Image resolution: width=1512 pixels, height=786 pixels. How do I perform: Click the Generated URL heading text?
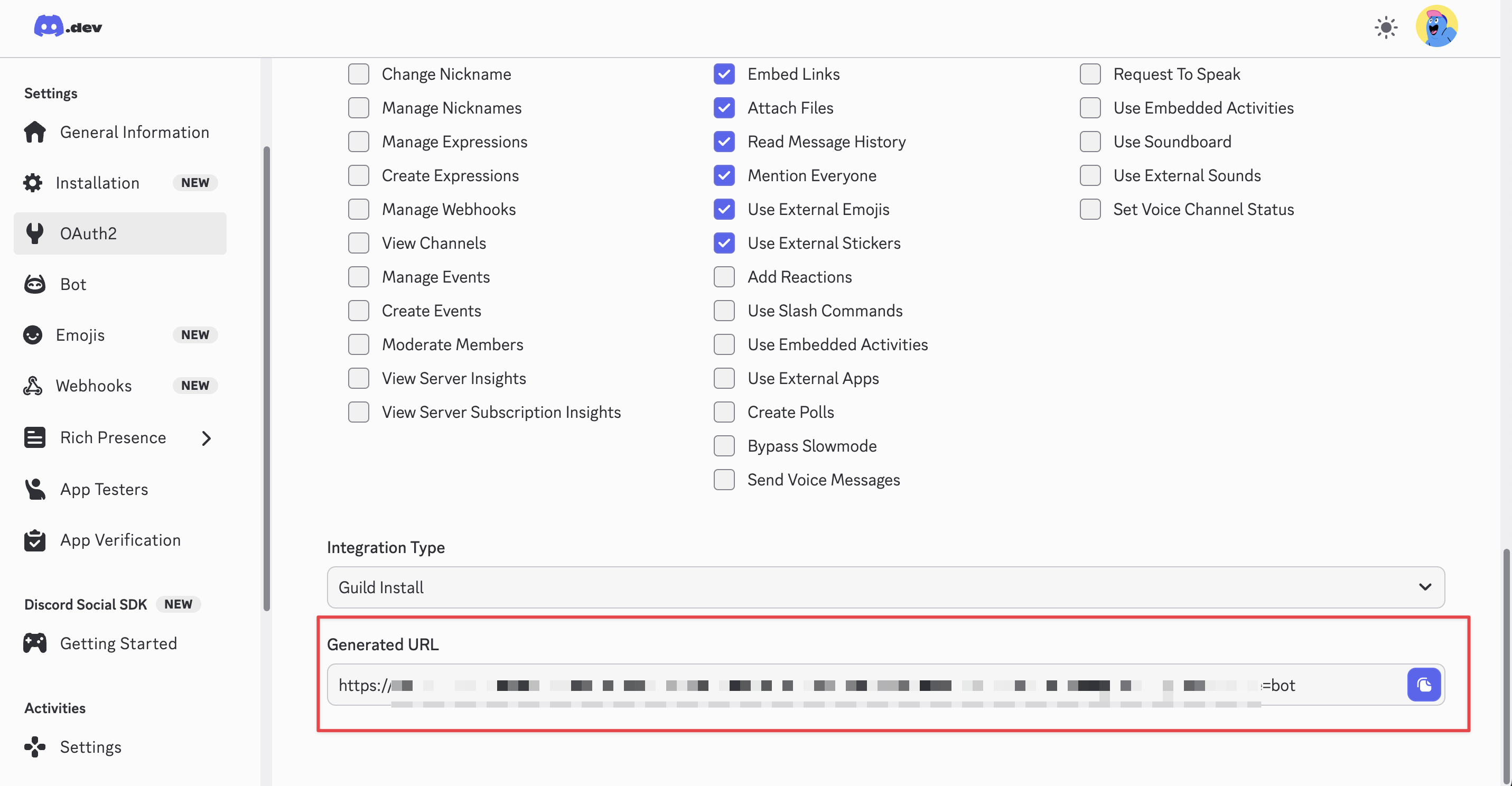382,644
